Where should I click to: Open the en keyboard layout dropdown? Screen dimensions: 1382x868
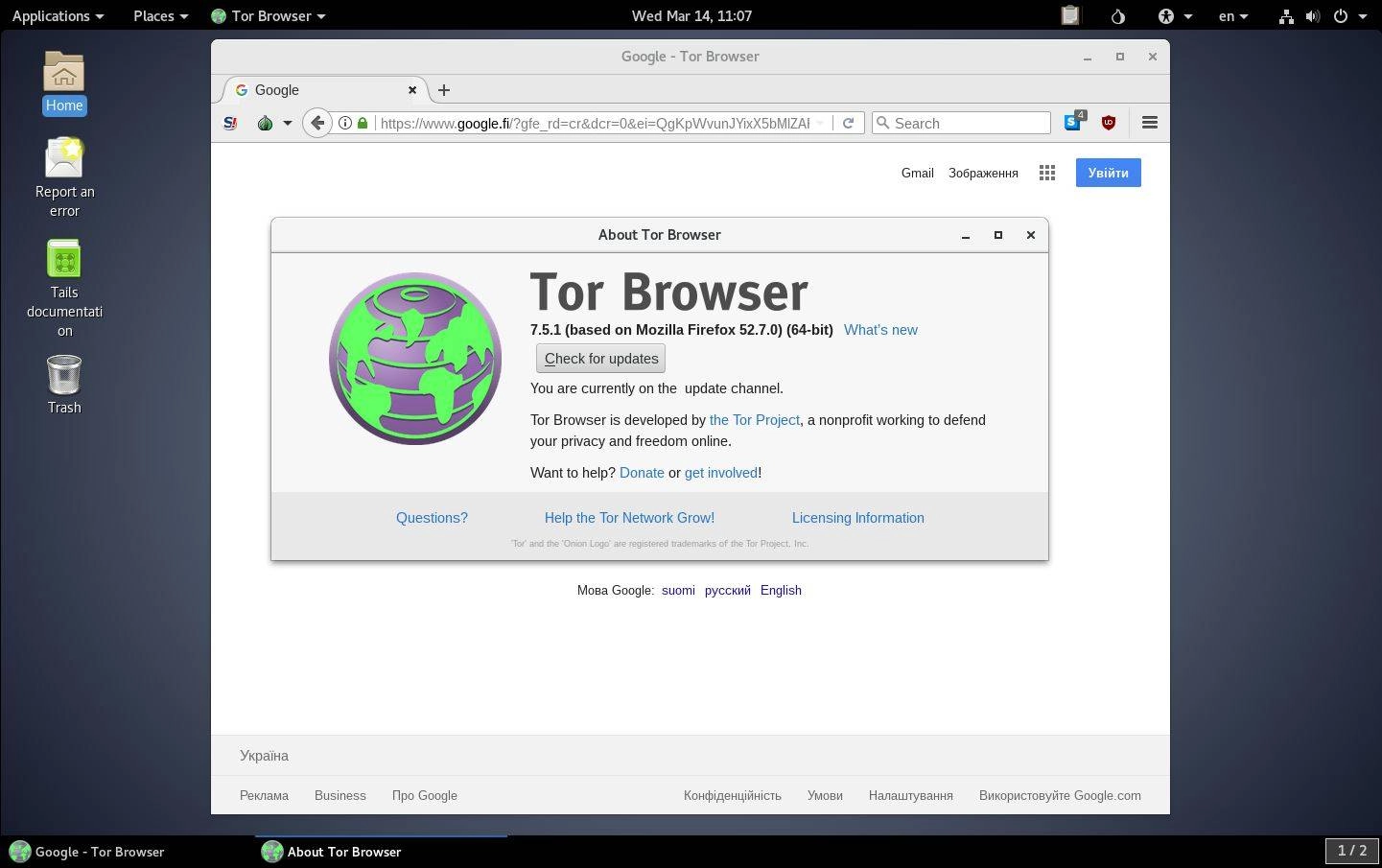click(1233, 15)
